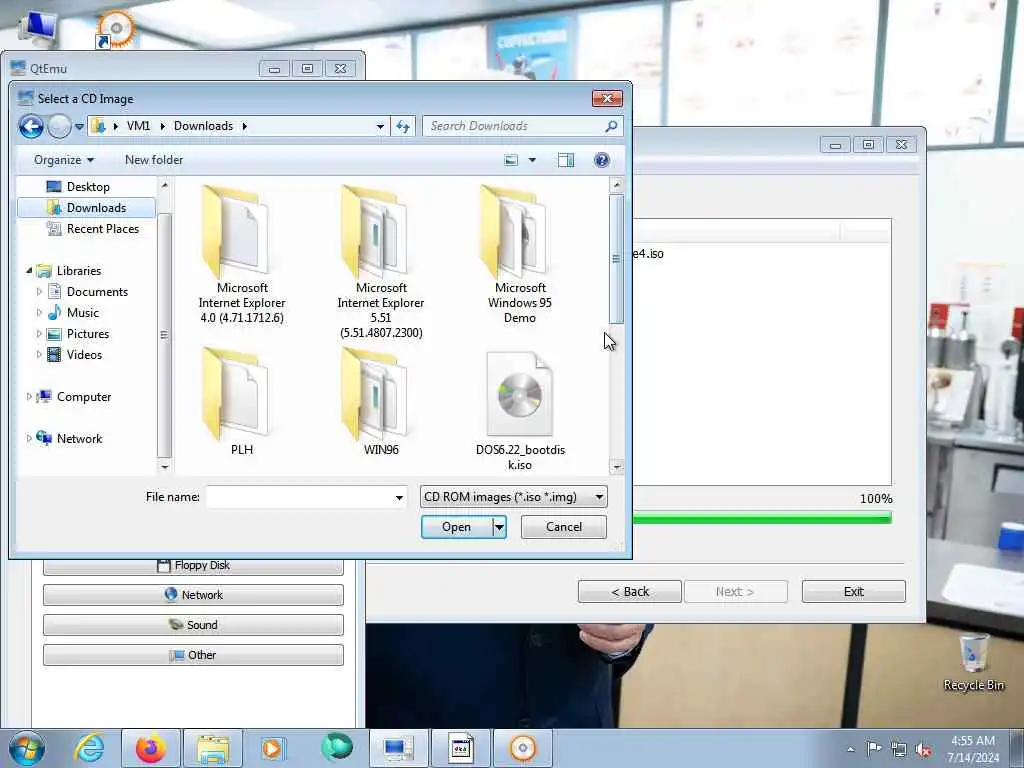Show the preview pane
Viewport: 1024px width, 768px height.
(566, 160)
